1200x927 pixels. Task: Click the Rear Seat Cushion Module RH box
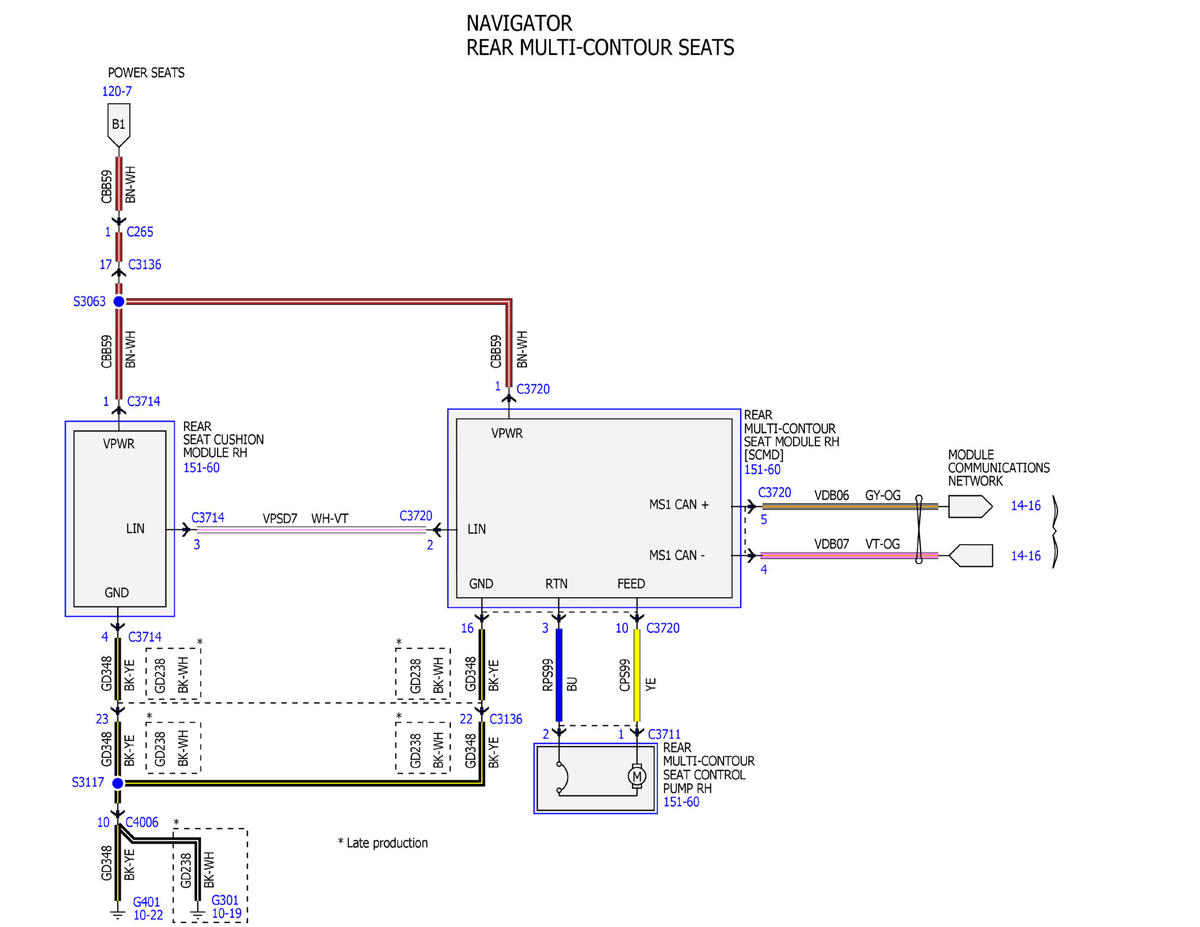coord(119,518)
